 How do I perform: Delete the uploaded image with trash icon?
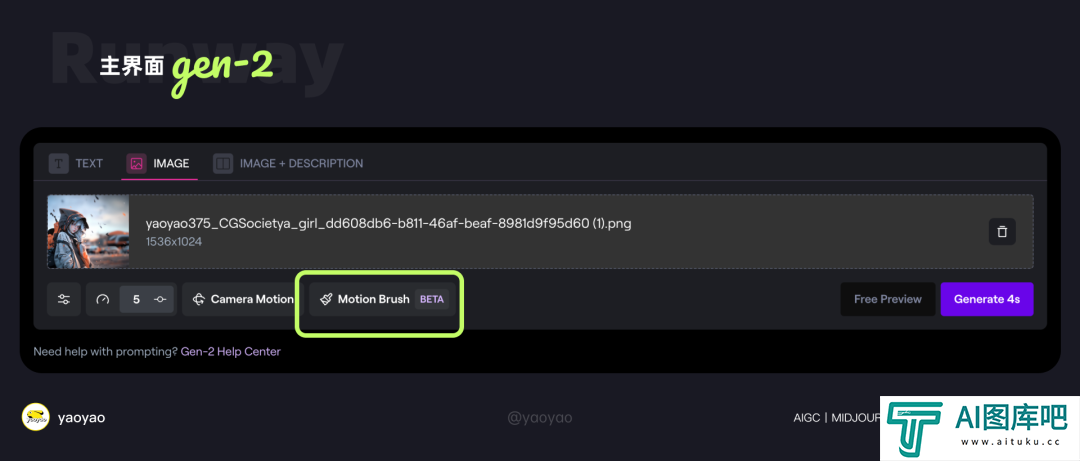tap(1001, 232)
